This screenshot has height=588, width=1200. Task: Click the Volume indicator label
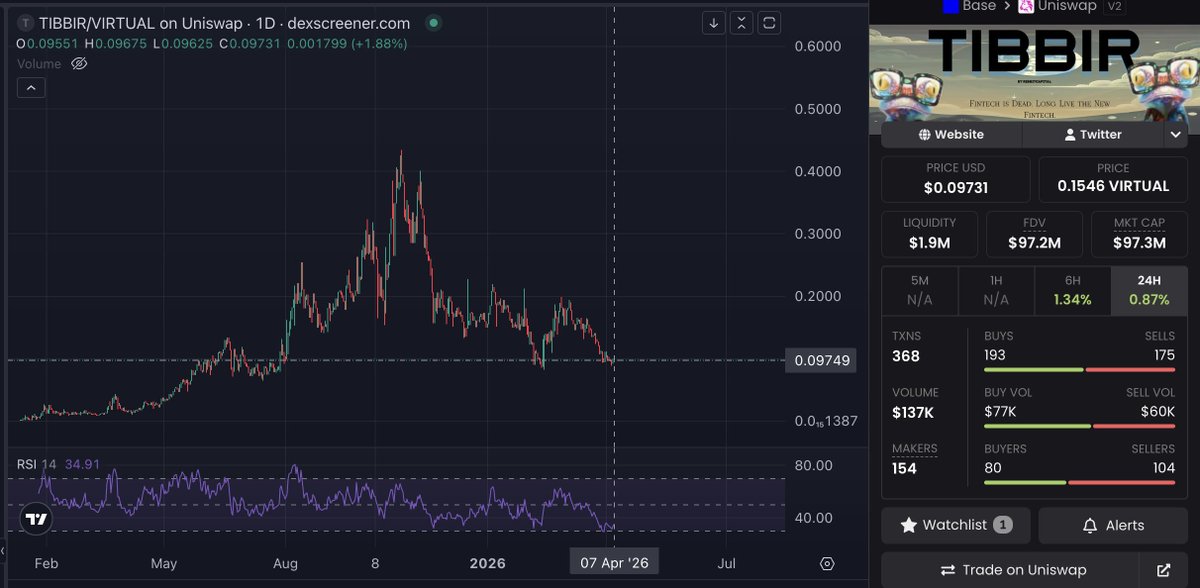click(39, 64)
